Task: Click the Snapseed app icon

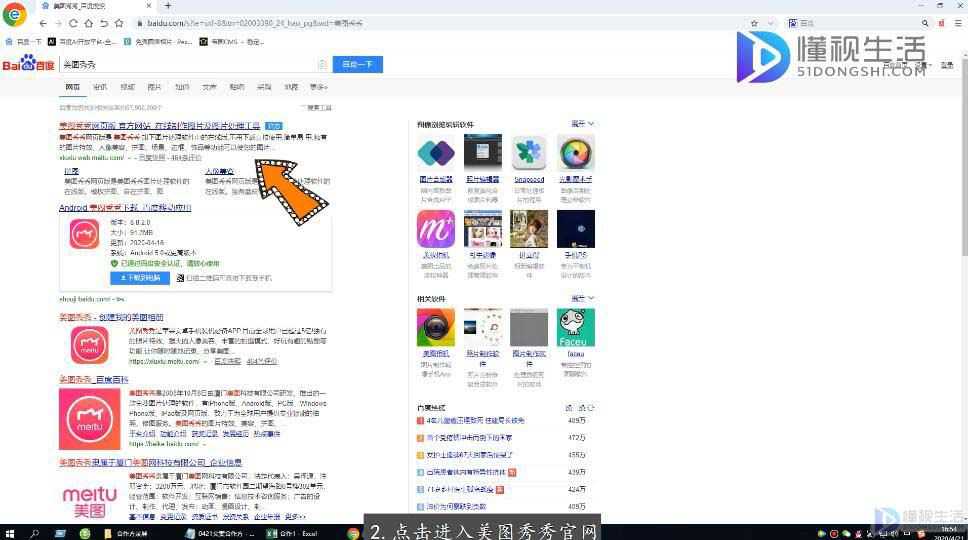Action: point(529,153)
